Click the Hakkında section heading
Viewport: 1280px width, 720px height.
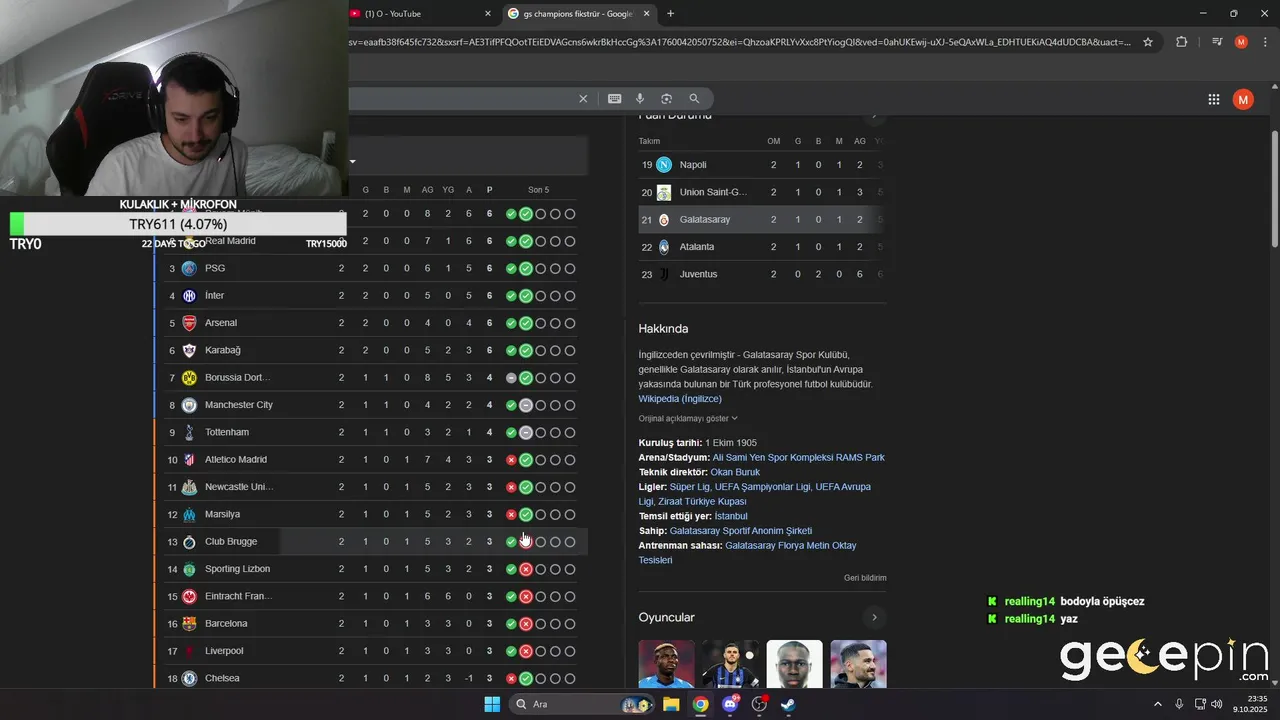tap(663, 329)
